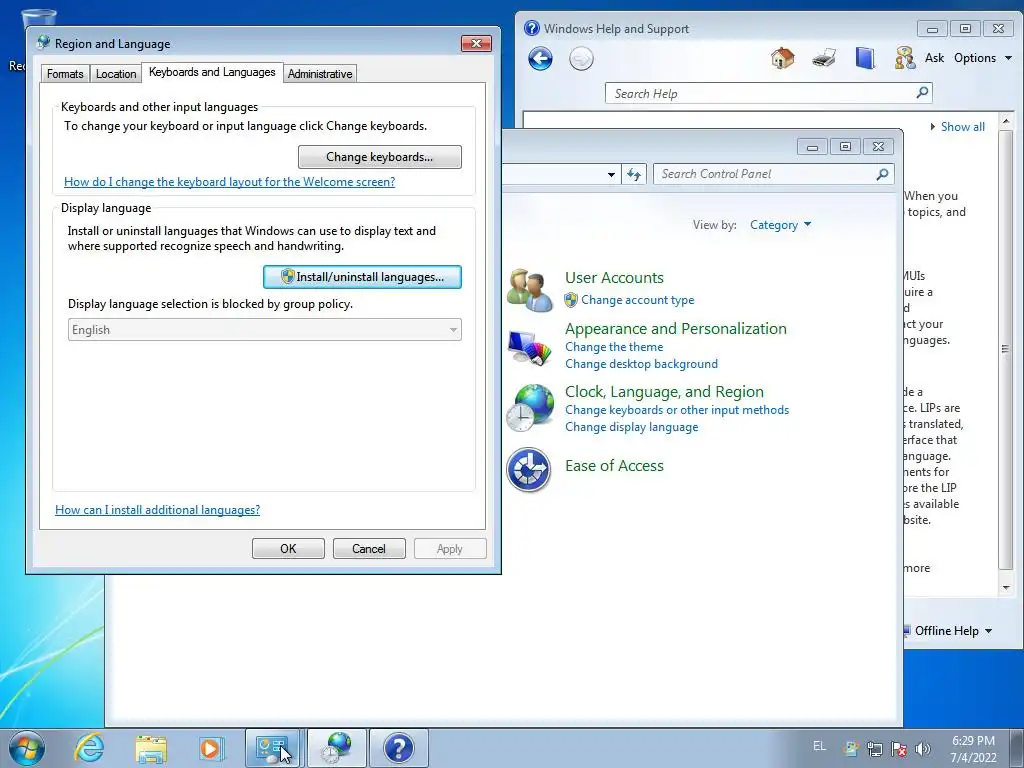Click Ask in the Help toolbar
The height and width of the screenshot is (768, 1024).
(935, 58)
